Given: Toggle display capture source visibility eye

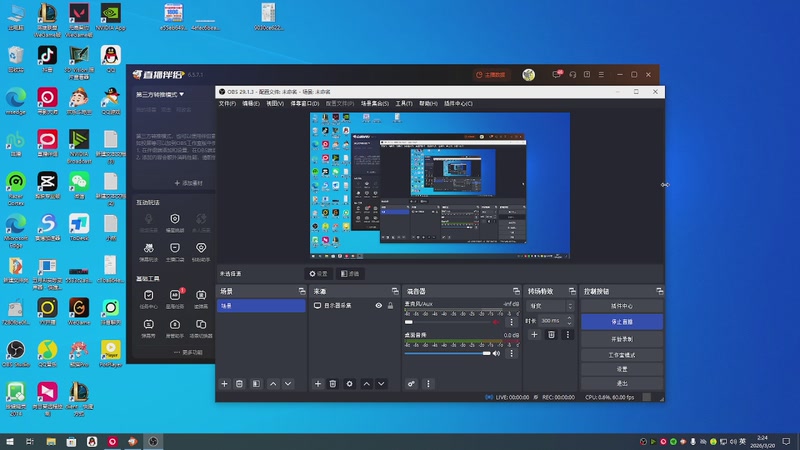Looking at the screenshot, I should [x=379, y=306].
